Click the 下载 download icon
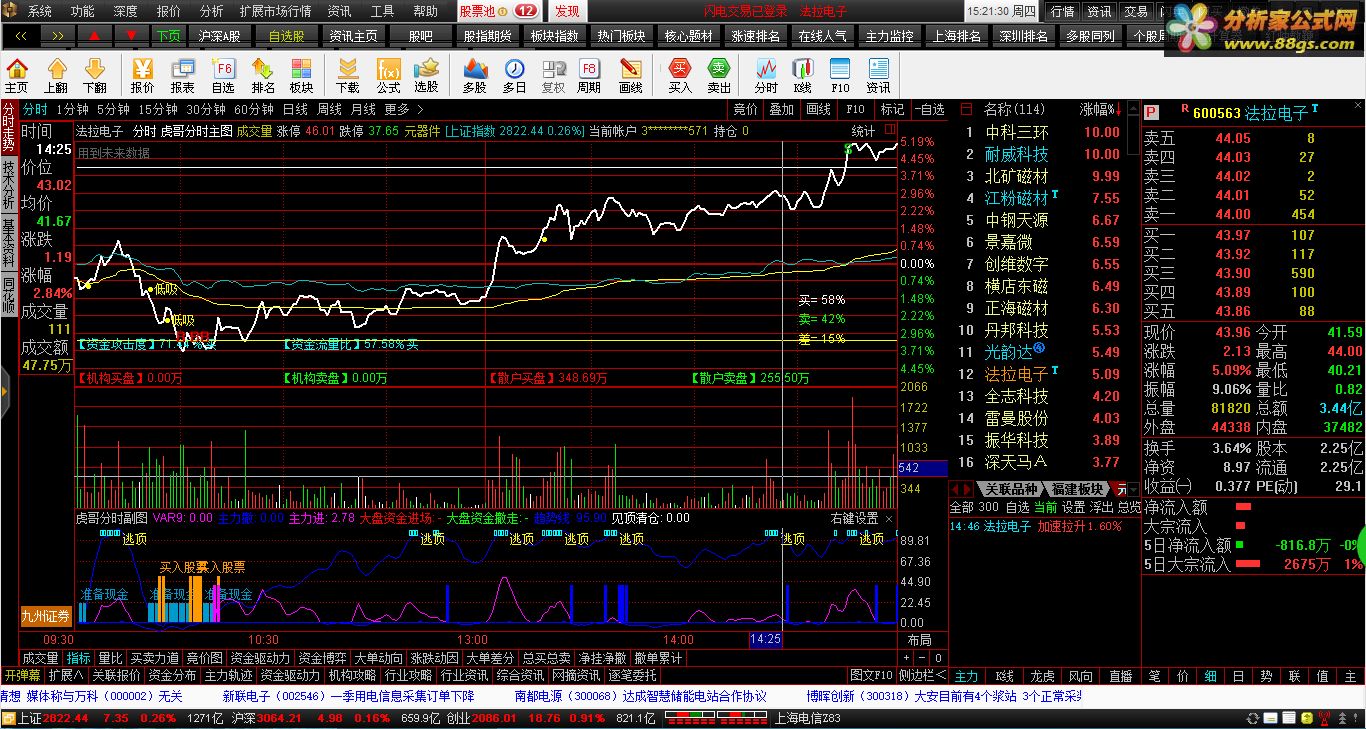The height and width of the screenshot is (729, 1366). coord(348,76)
